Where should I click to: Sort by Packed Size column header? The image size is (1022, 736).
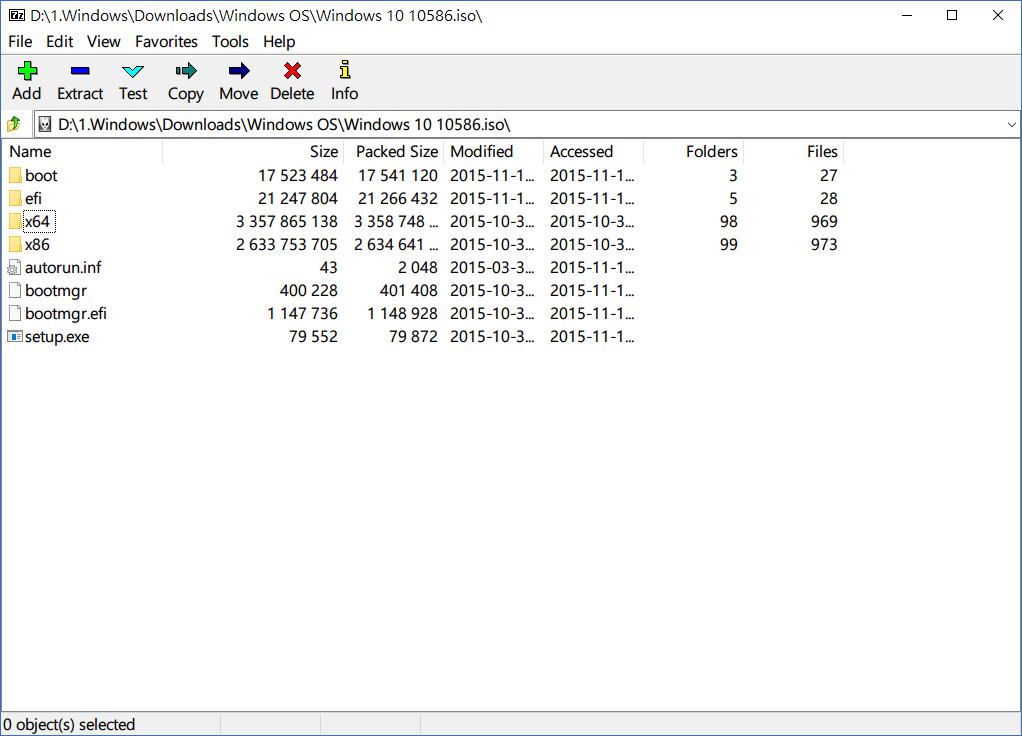tap(394, 151)
